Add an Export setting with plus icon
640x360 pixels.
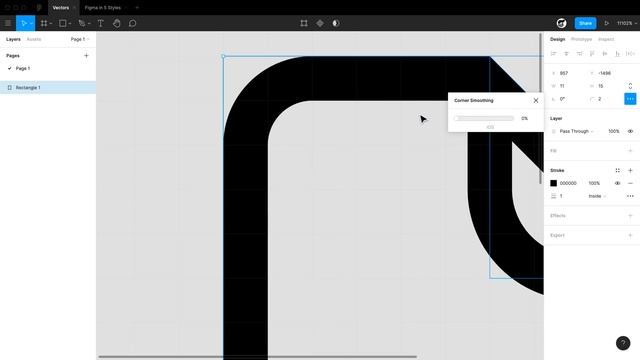coord(630,235)
